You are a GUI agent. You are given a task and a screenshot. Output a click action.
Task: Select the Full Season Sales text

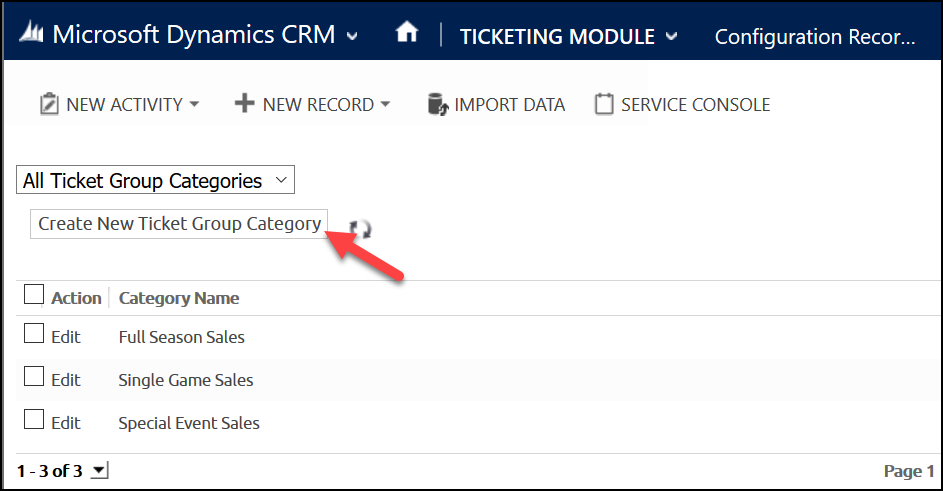(182, 337)
